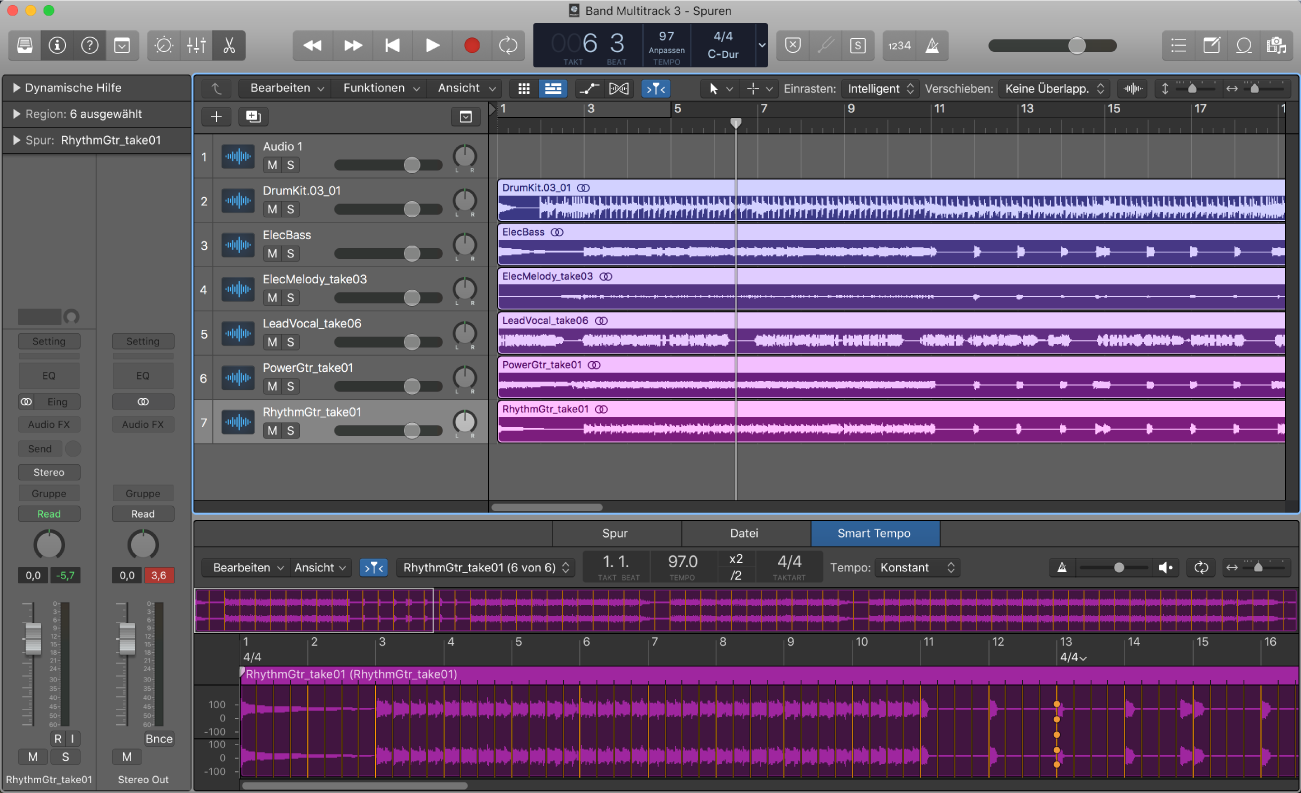Open the Verschieben Keine Überlapp. dropdown
This screenshot has height=793, width=1301.
(x=1053, y=88)
